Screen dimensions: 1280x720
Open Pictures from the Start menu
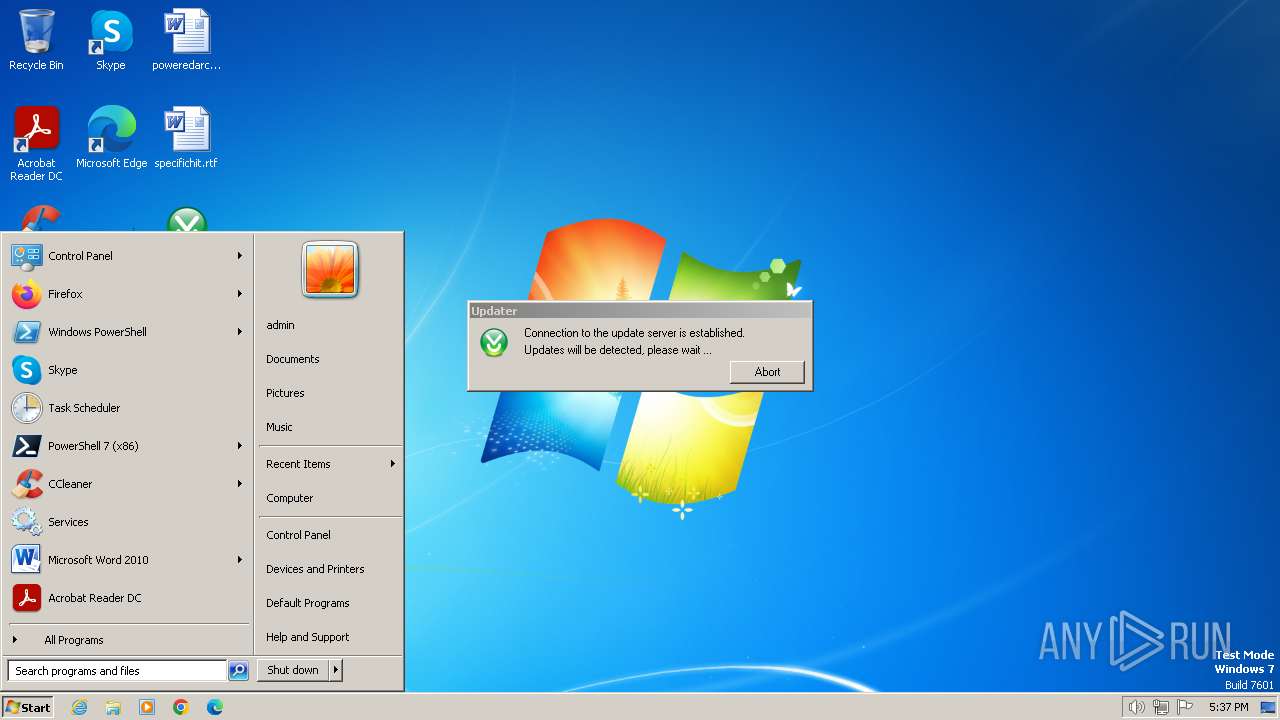[330, 393]
